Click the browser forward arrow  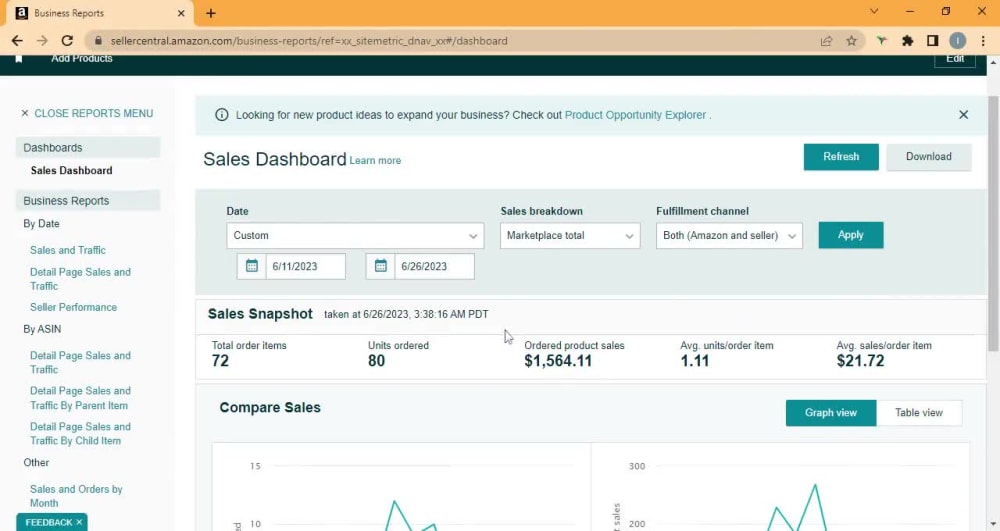coord(42,41)
